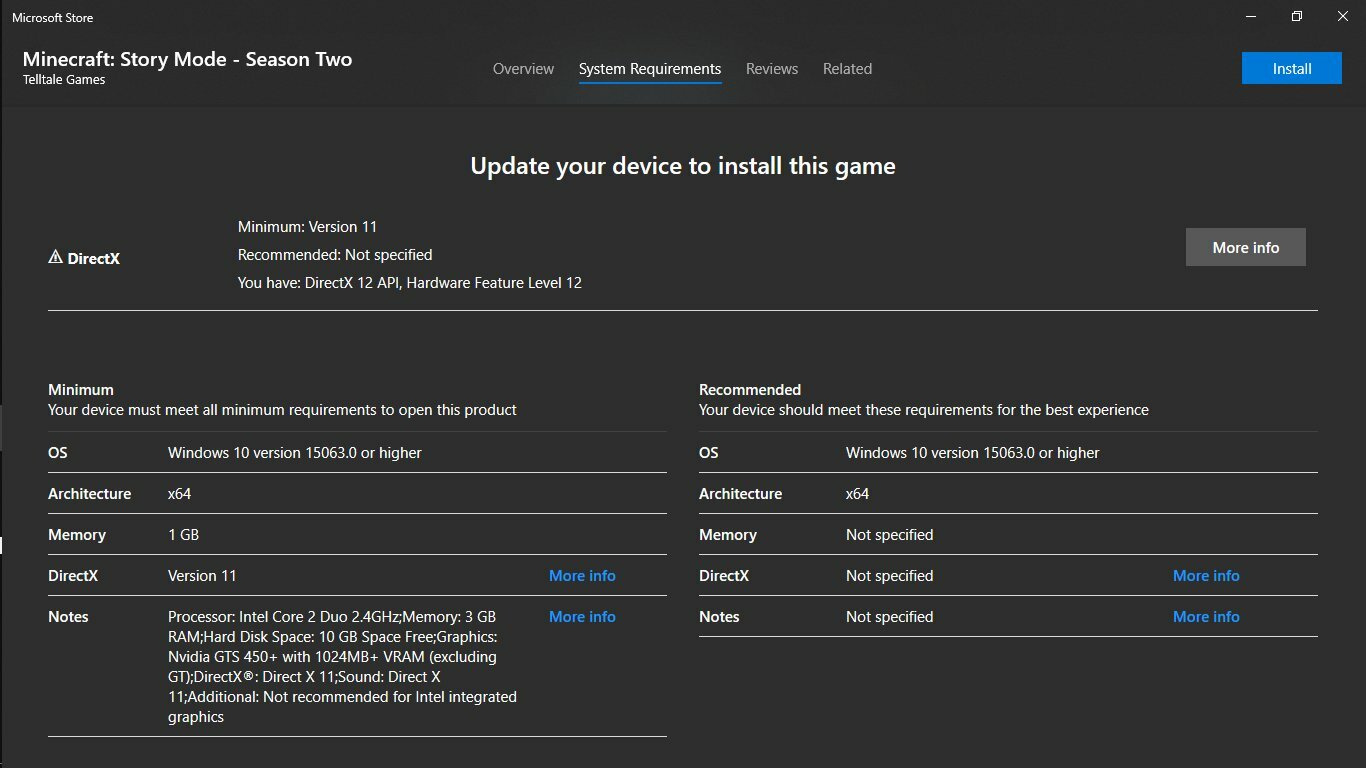
Task: Open More info link in Recommended Notes row
Action: click(x=1206, y=617)
